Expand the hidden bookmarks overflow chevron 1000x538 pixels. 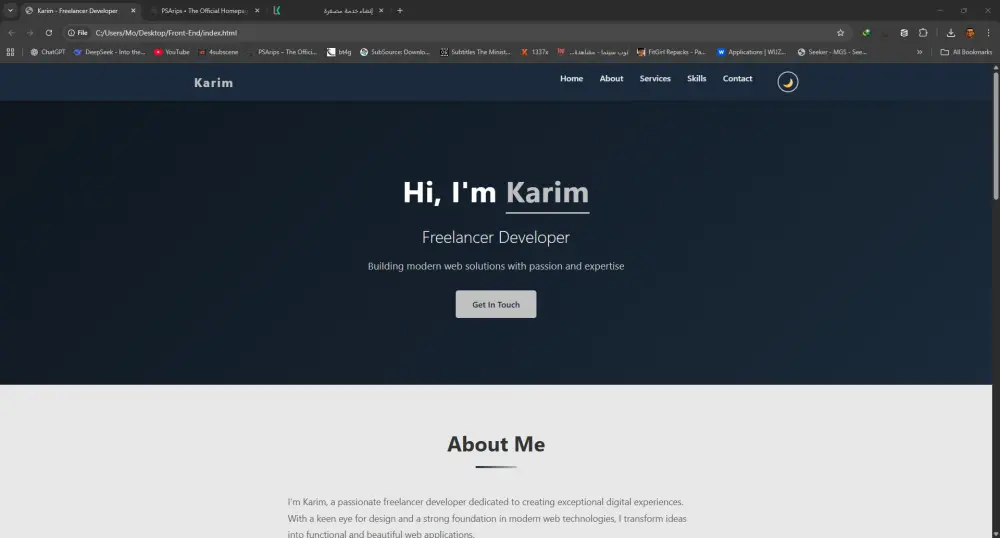click(x=920, y=52)
